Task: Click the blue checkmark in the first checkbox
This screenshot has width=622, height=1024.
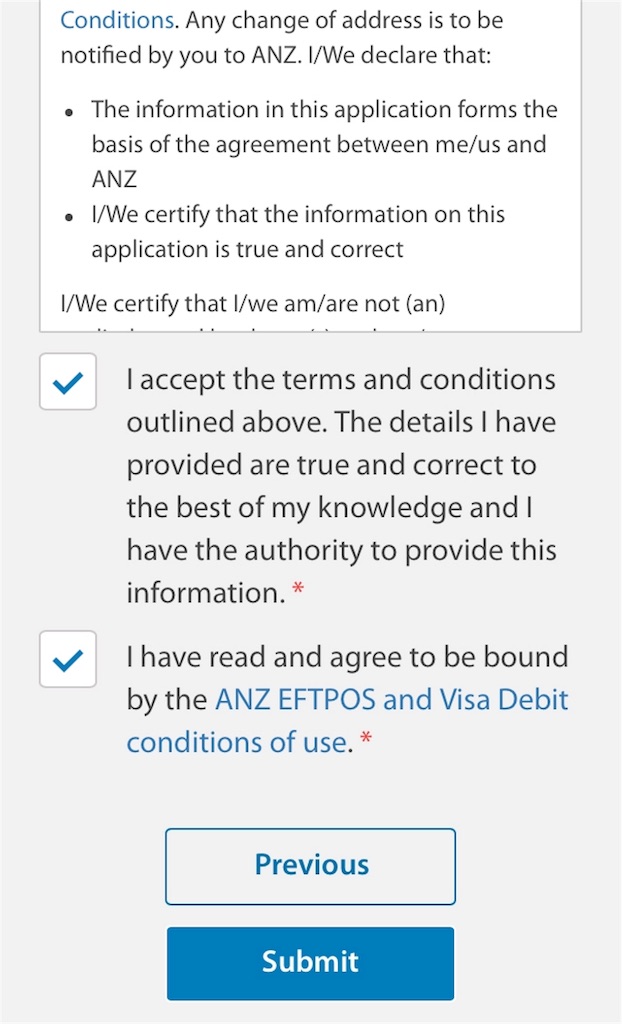Action: (x=68, y=383)
